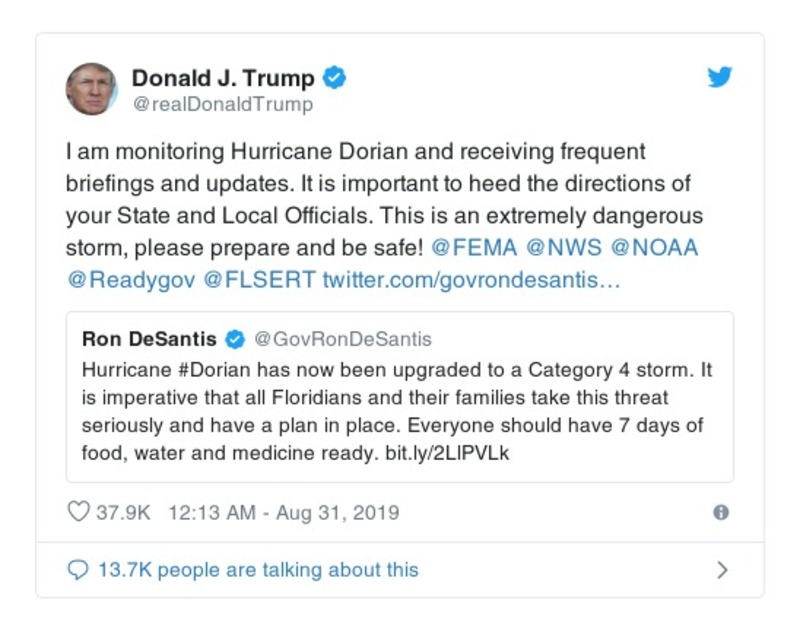Expand conversation with the right chevron
Screen dimensions: 800x632
click(x=722, y=570)
